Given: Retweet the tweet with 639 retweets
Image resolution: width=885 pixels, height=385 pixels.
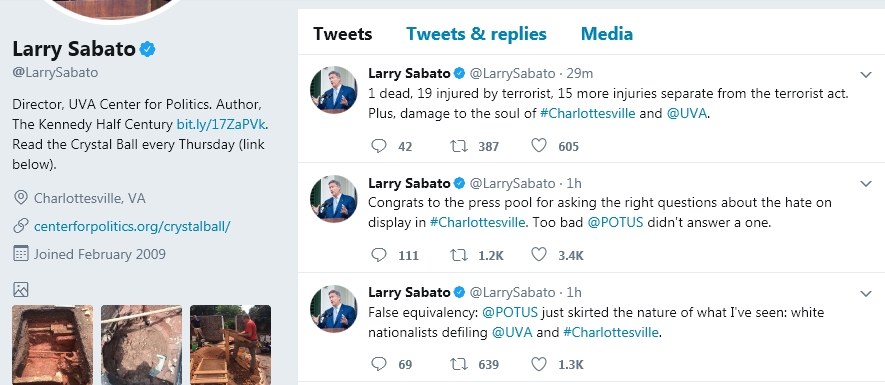Looking at the screenshot, I should tap(458, 364).
